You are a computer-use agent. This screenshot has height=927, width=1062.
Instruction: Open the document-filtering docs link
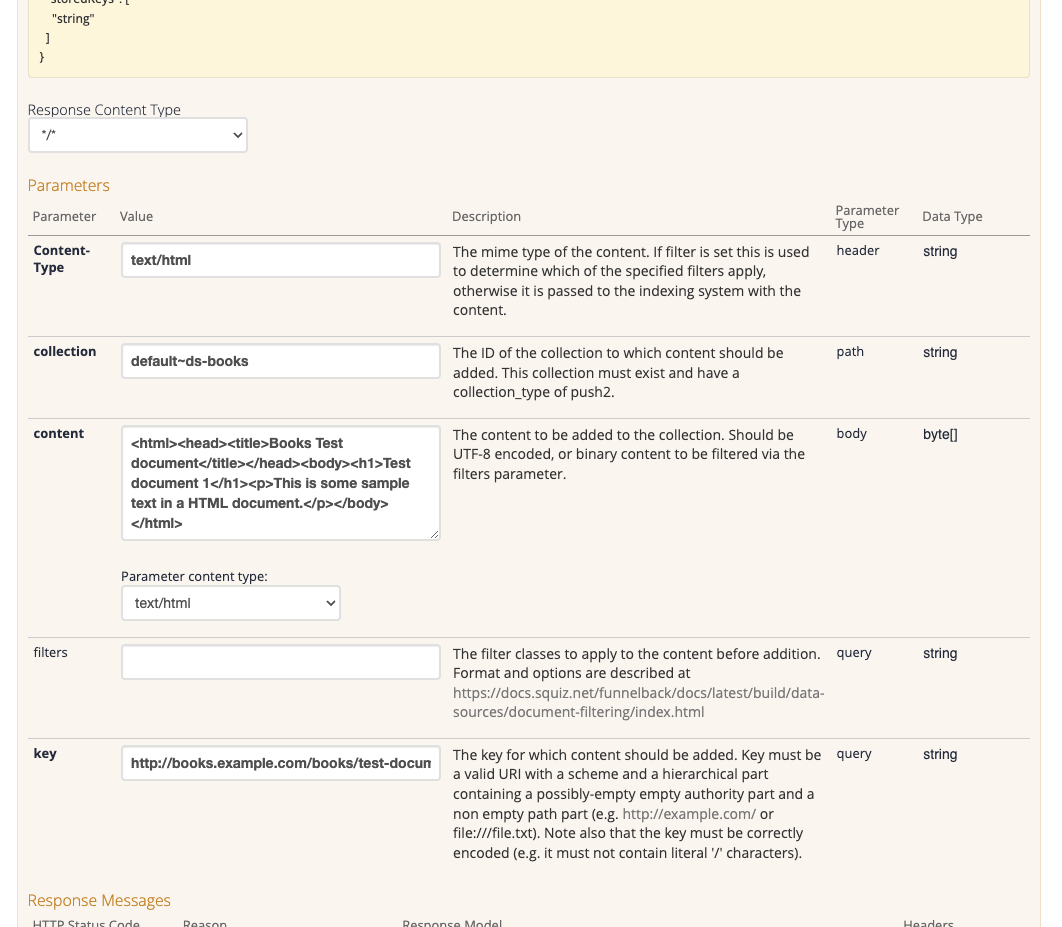[x=638, y=702]
